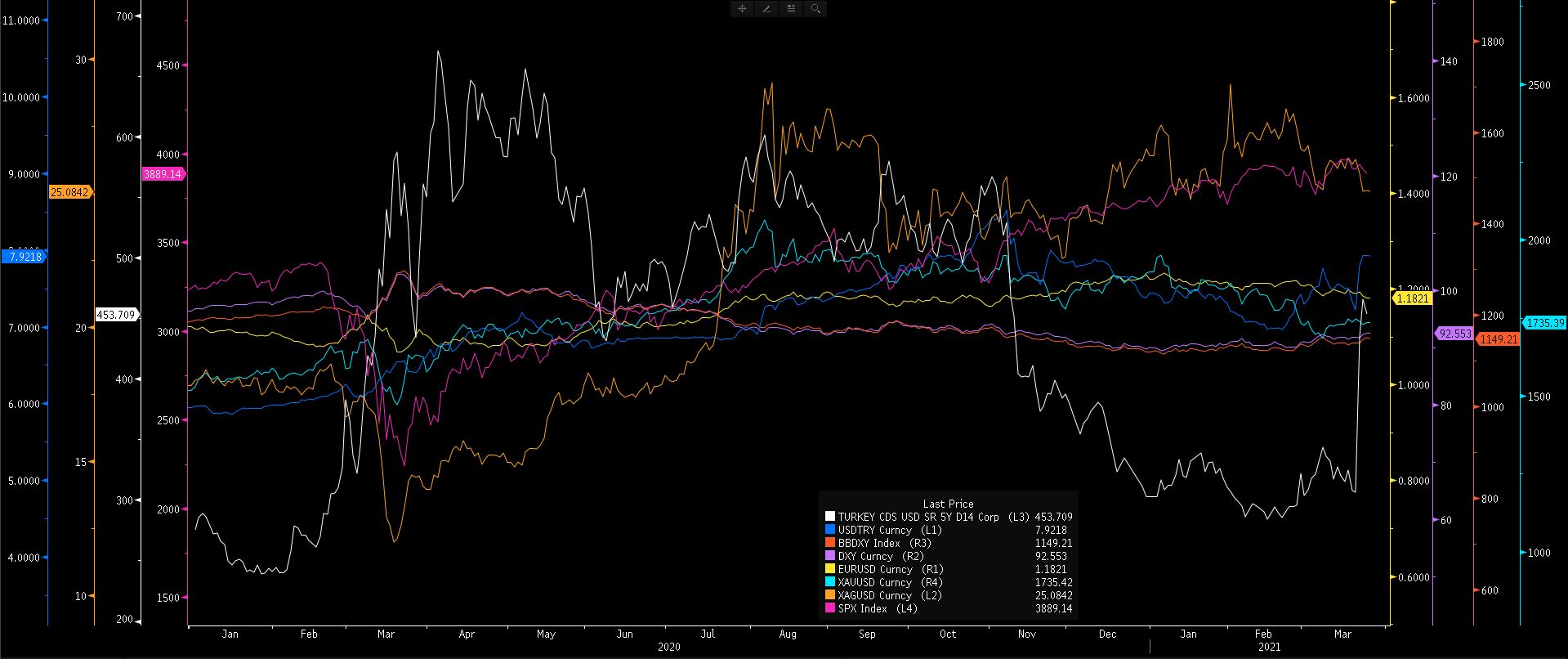Click the magnifier zoom tool
This screenshot has width=1568, height=659.
tap(815, 9)
